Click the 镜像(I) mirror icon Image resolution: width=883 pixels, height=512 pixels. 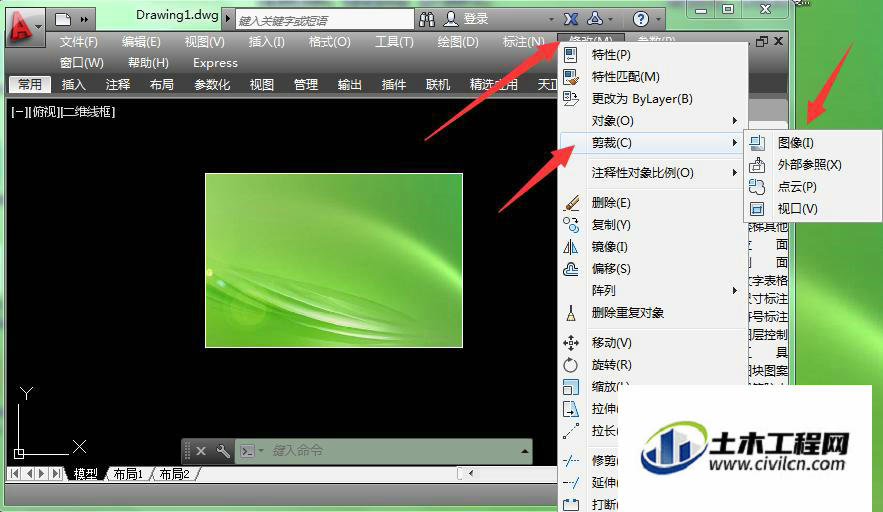[570, 247]
